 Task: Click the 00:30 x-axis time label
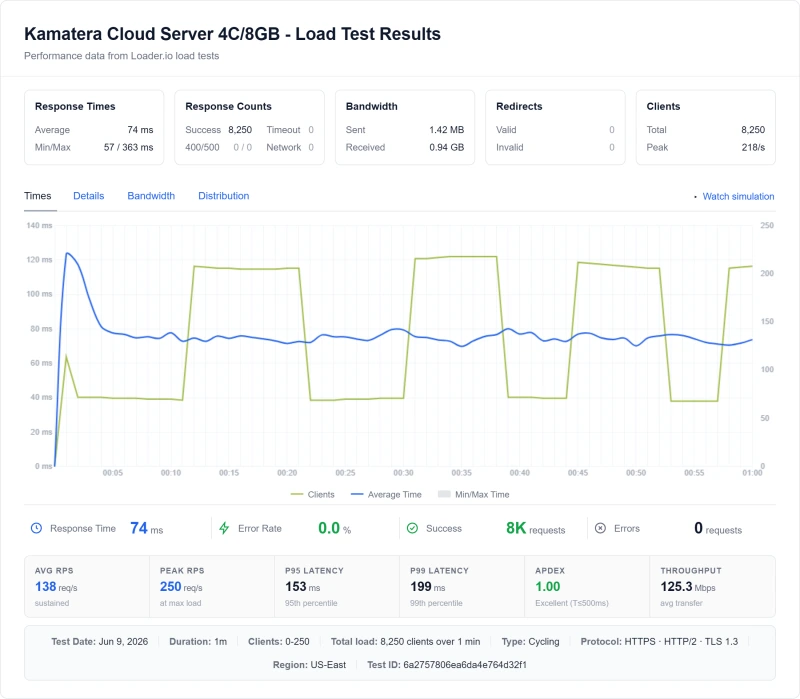403,472
